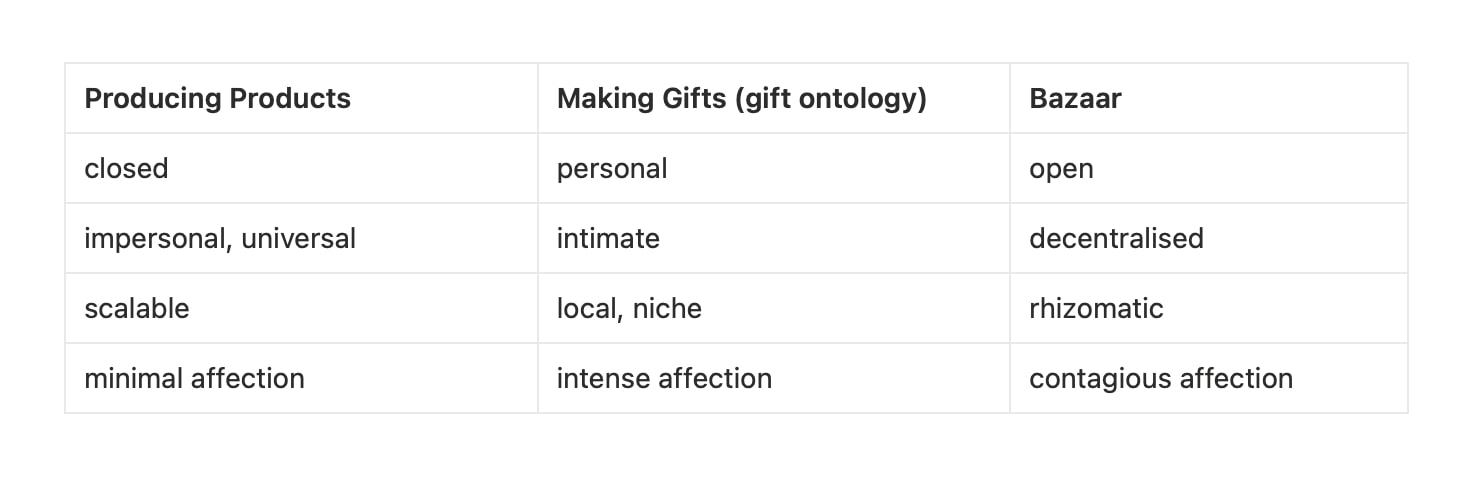Click 'affection' under the Producing Products column
The image size is (1482, 490).
pyautogui.click(x=248, y=378)
